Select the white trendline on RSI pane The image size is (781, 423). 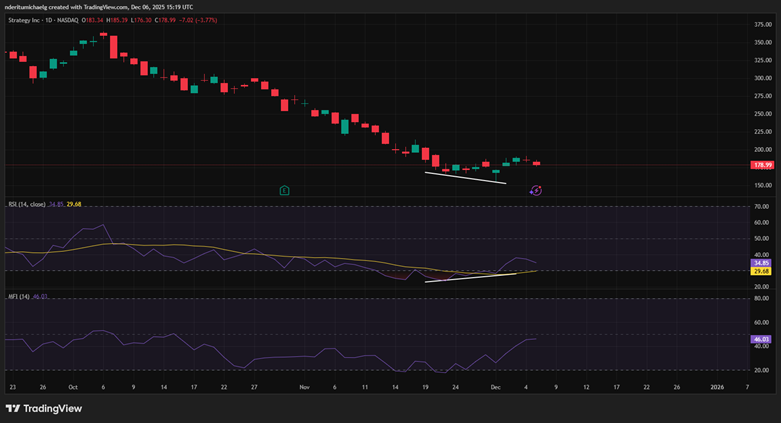[x=470, y=276]
